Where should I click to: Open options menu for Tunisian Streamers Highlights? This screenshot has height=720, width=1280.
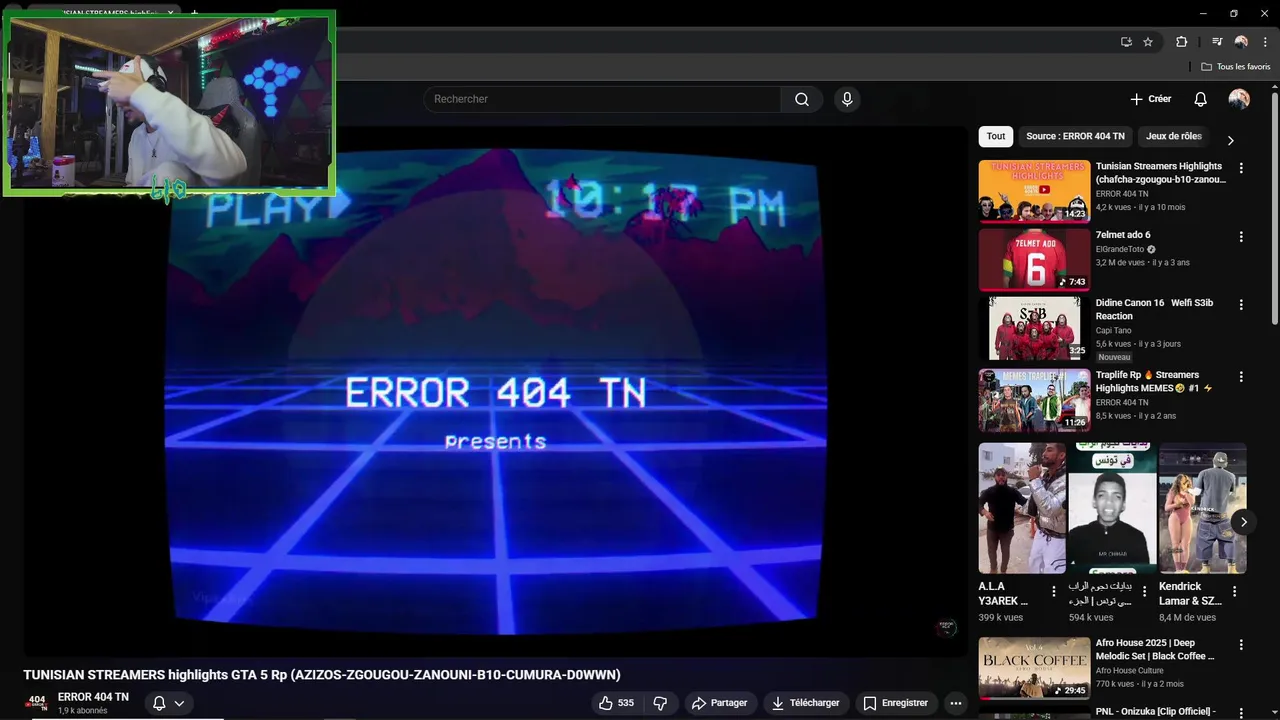pos(1241,168)
